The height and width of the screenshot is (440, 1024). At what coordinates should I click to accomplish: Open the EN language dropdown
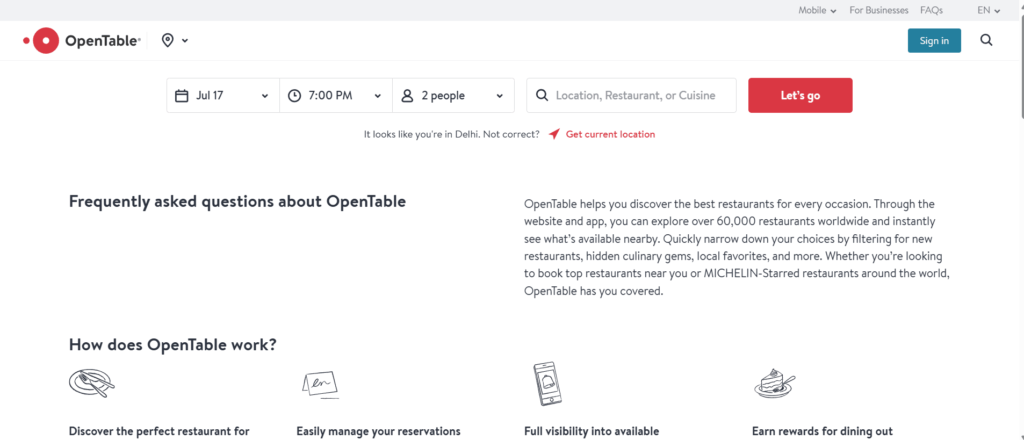click(x=989, y=10)
